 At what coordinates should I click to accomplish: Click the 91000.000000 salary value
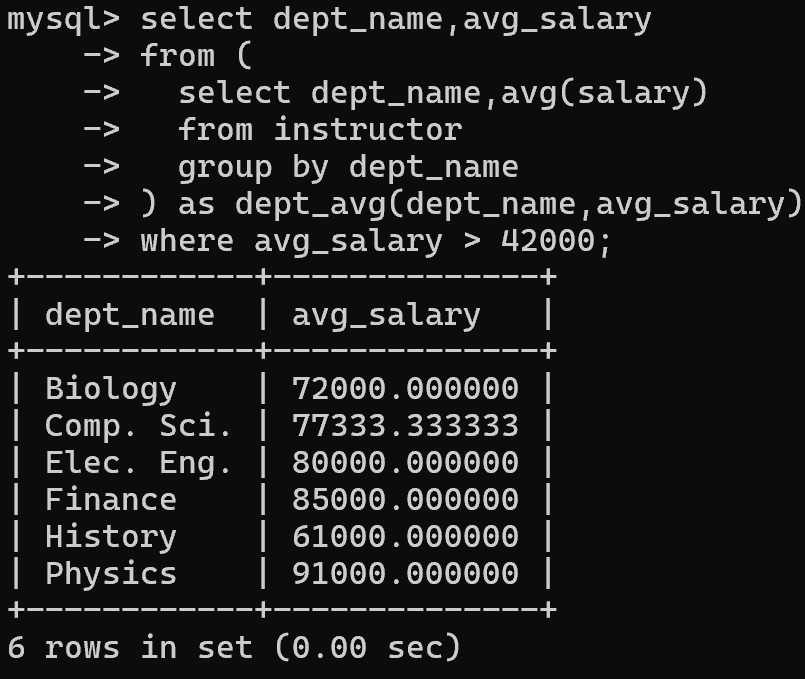coord(405,574)
